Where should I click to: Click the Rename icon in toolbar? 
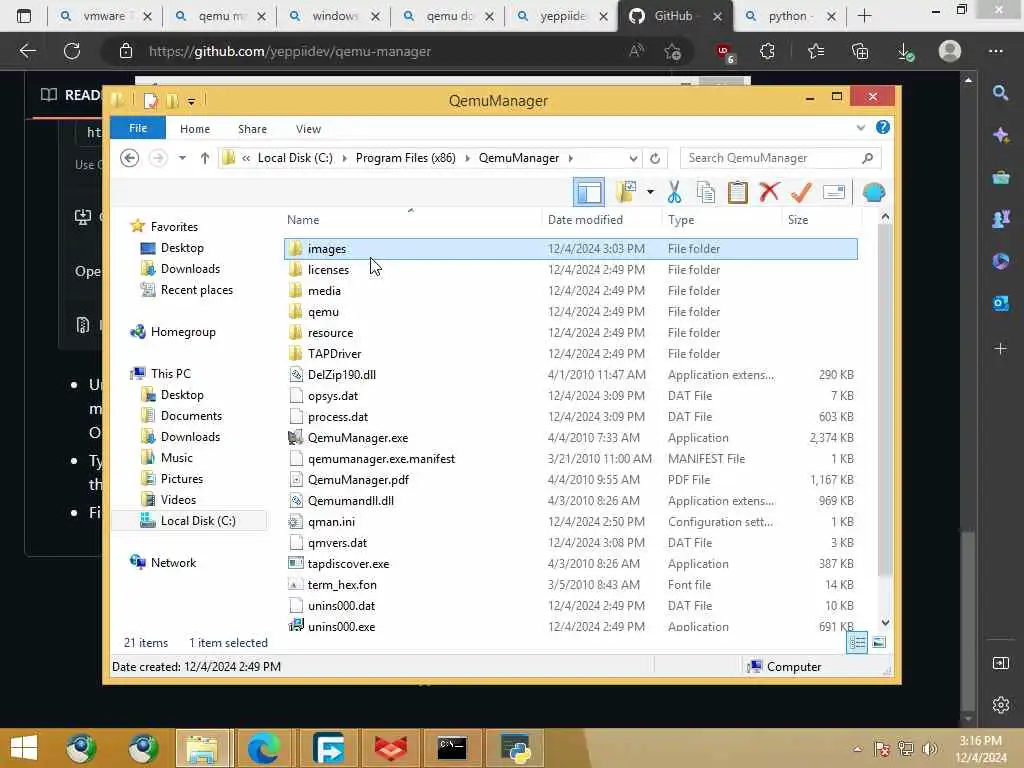(x=834, y=192)
